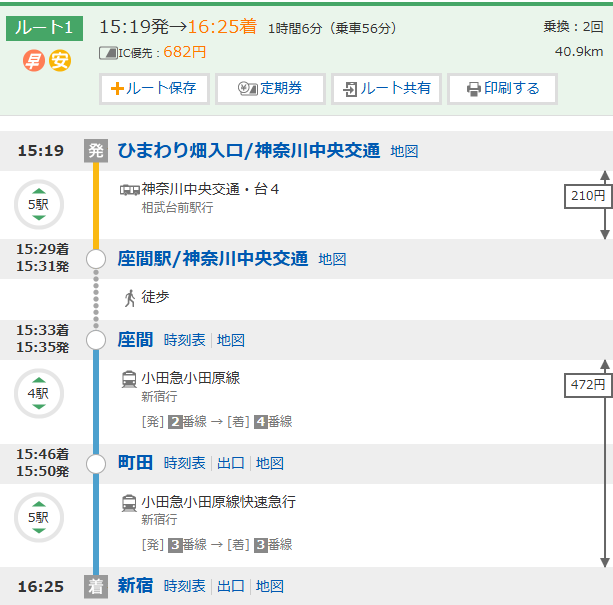Screen dimensions: 613x605
Task: Click the 40.9km distance text
Action: click(579, 51)
